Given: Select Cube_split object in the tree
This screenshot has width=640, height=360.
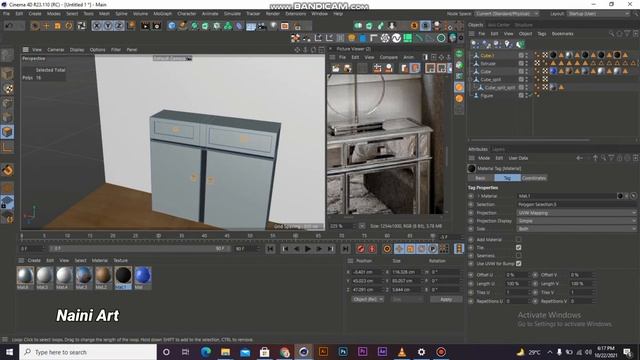Looking at the screenshot, I should (490, 79).
